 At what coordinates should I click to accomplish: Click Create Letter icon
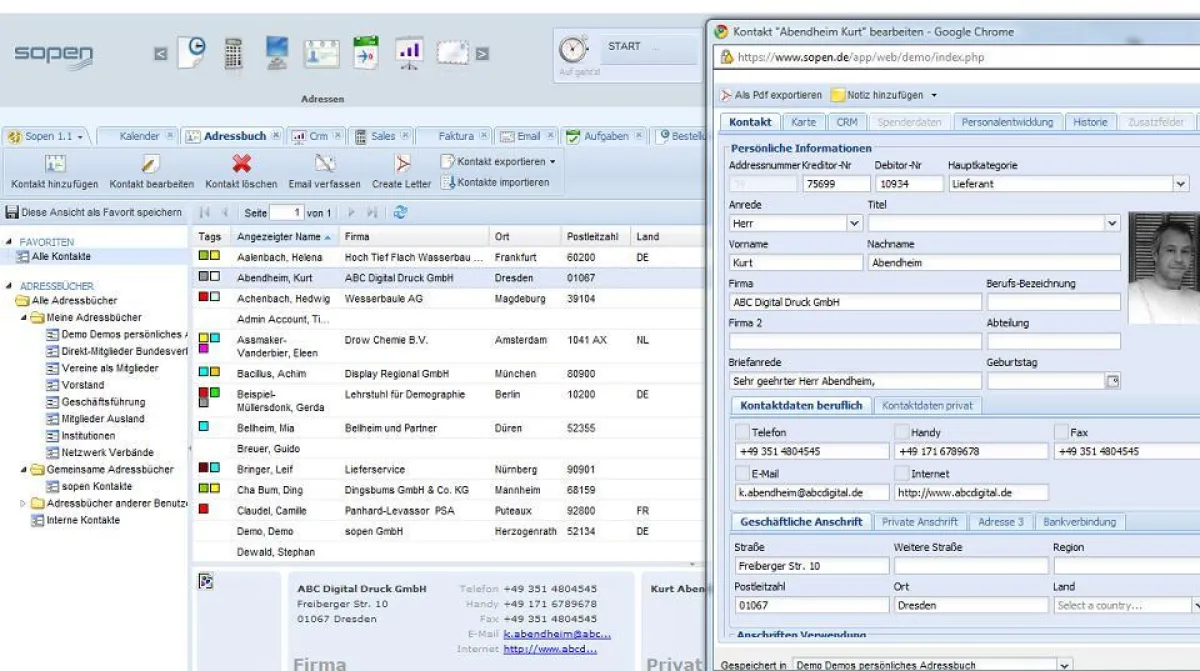click(x=401, y=165)
